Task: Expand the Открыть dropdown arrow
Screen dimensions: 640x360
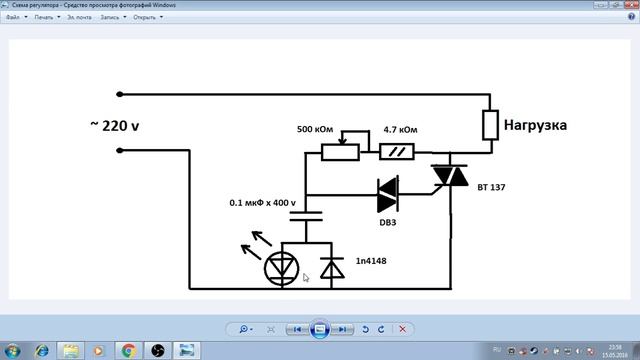Action: (x=161, y=17)
